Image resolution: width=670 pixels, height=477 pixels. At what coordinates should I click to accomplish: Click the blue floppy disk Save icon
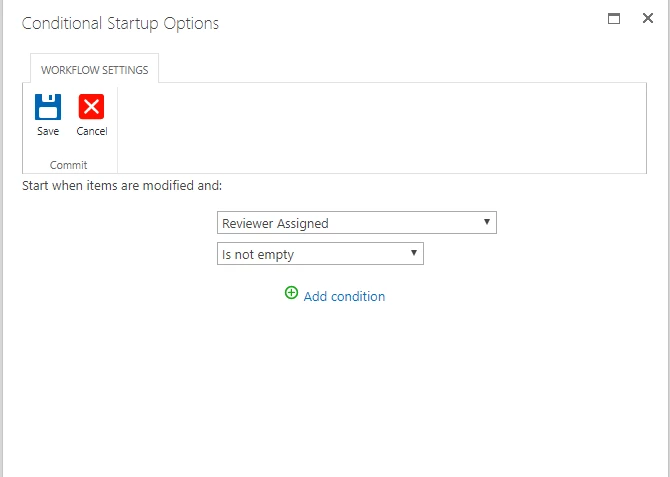point(48,106)
